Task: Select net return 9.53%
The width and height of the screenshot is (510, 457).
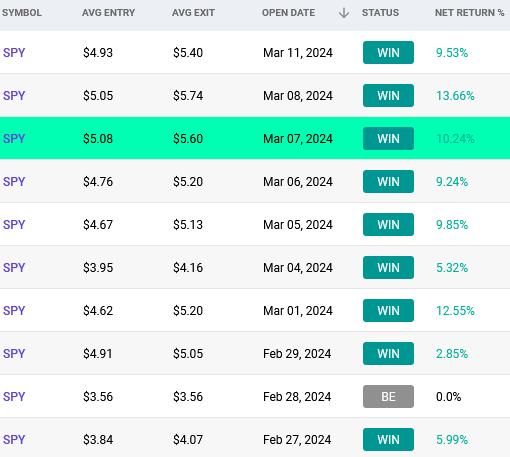Action: pyautogui.click(x=452, y=53)
